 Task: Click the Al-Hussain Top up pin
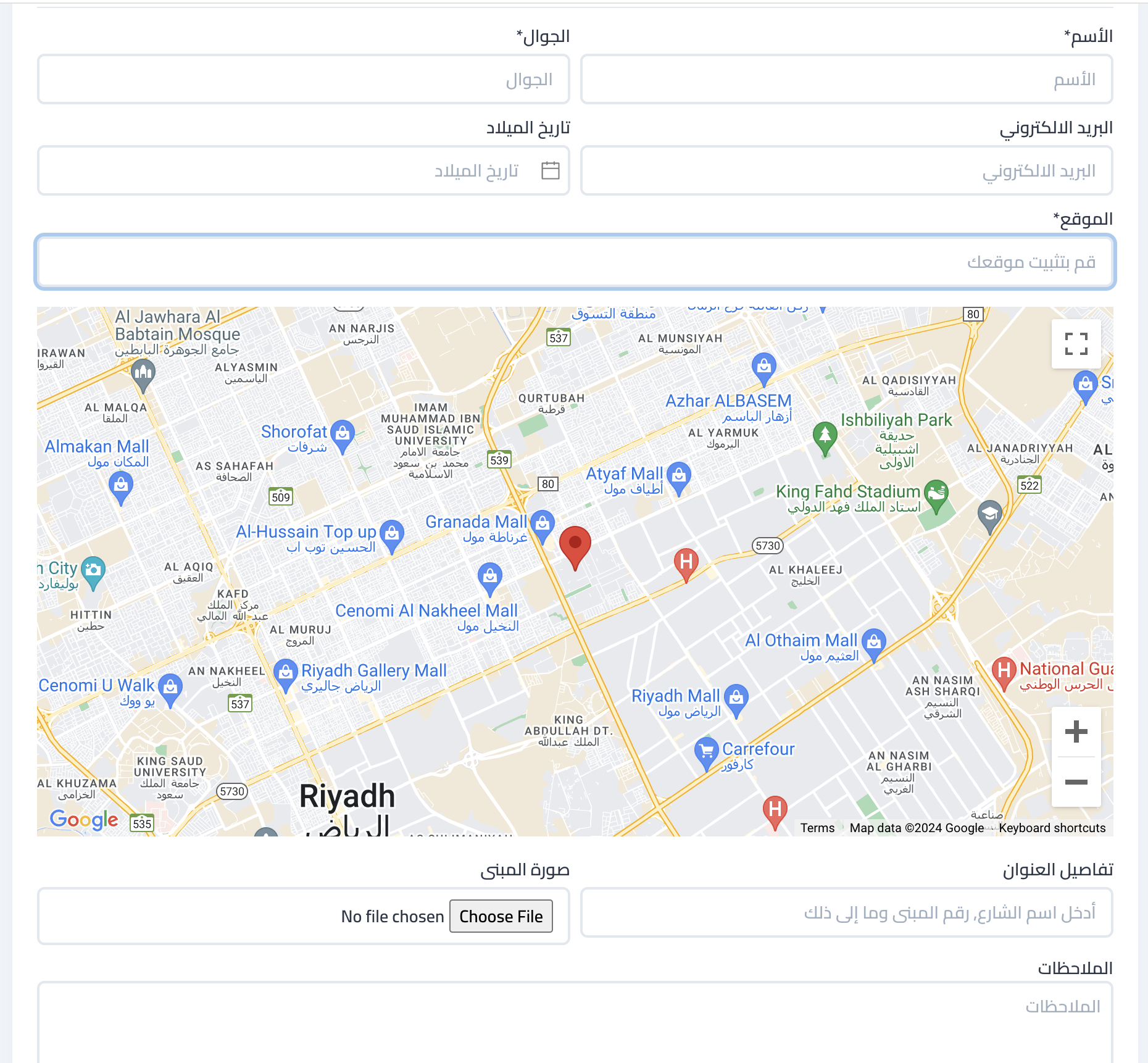click(x=392, y=536)
